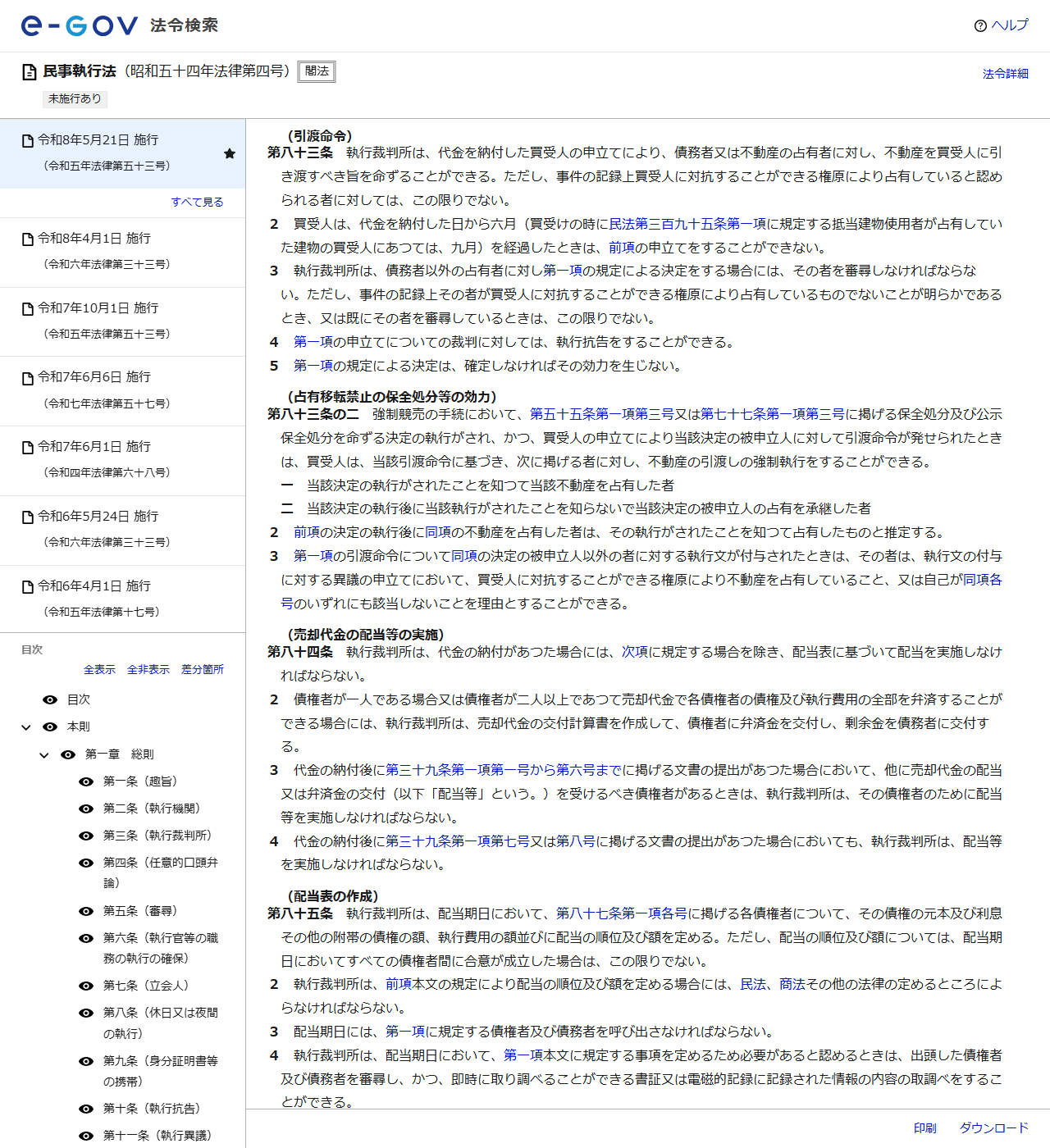Hide 第五条（審尋） with its eye icon
Image resolution: width=1050 pixels, height=1148 pixels.
point(86,911)
